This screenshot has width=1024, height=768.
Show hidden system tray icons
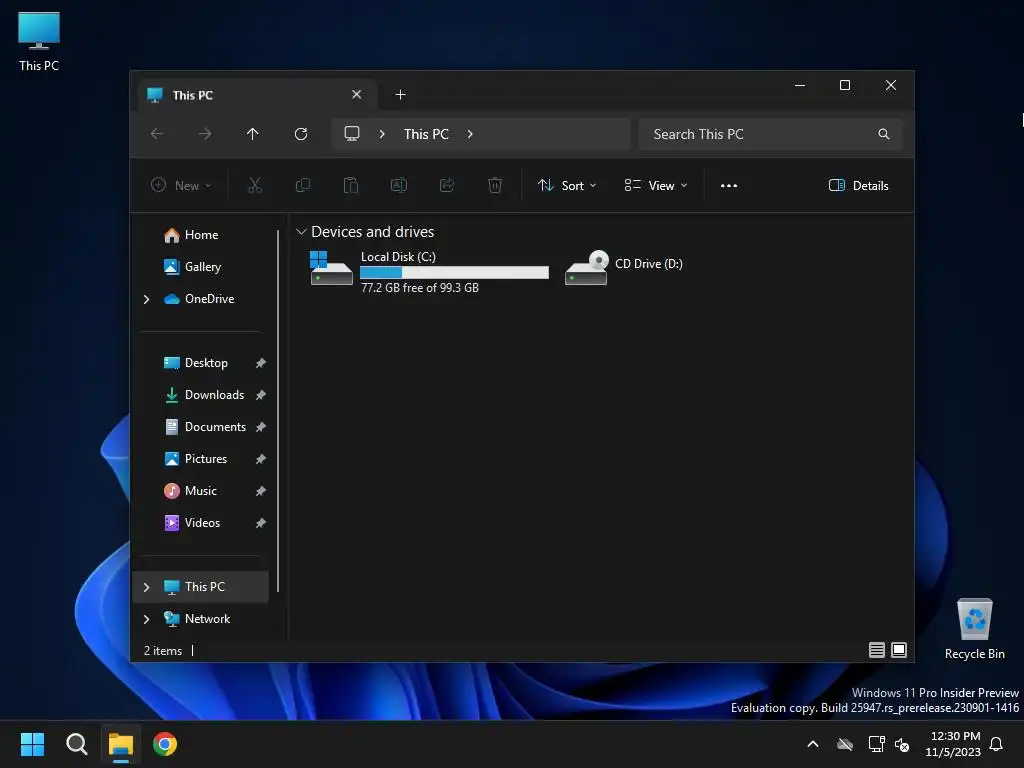(813, 744)
